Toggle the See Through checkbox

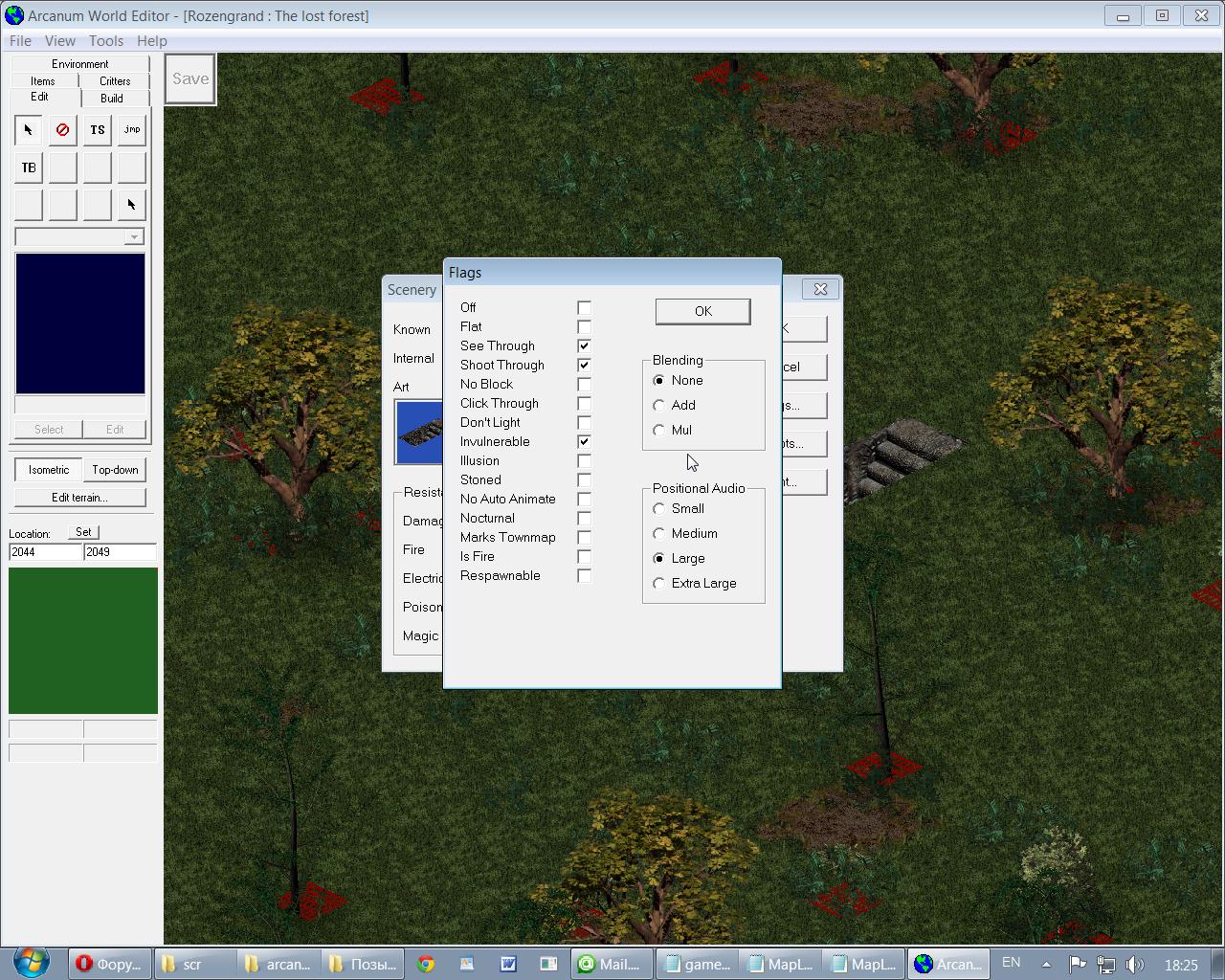[584, 346]
